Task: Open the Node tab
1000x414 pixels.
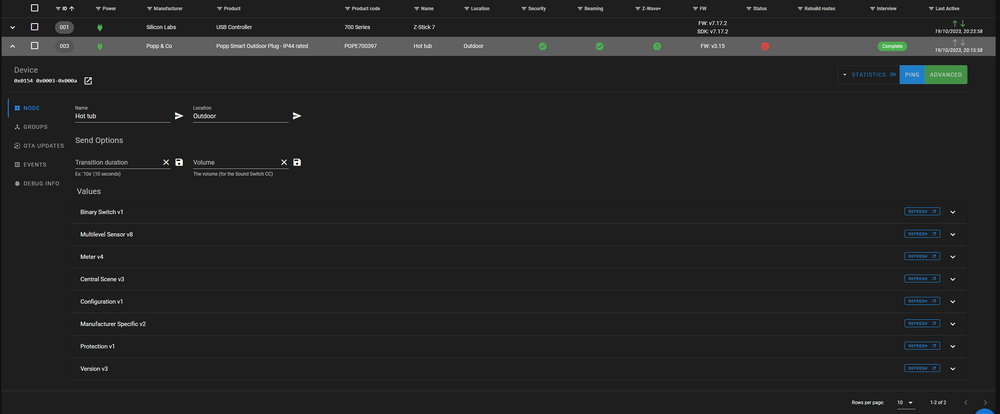Action: click(27, 108)
